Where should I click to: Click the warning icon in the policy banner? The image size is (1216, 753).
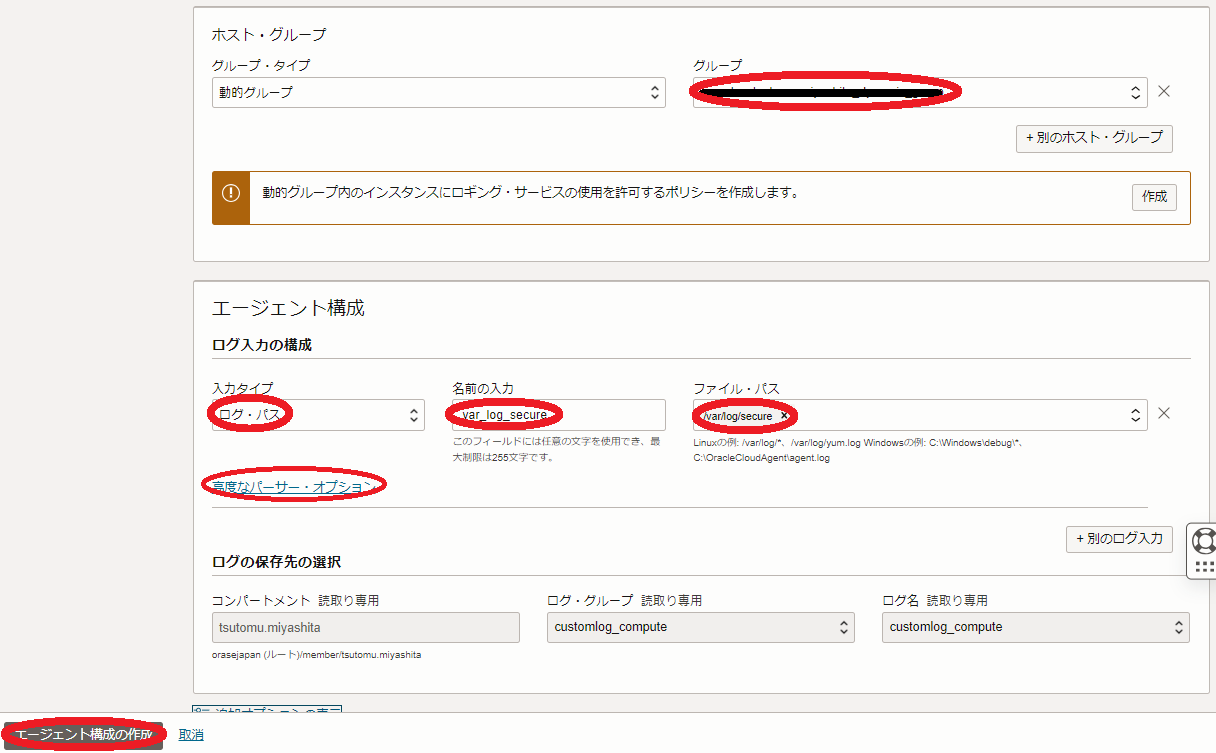tap(231, 195)
